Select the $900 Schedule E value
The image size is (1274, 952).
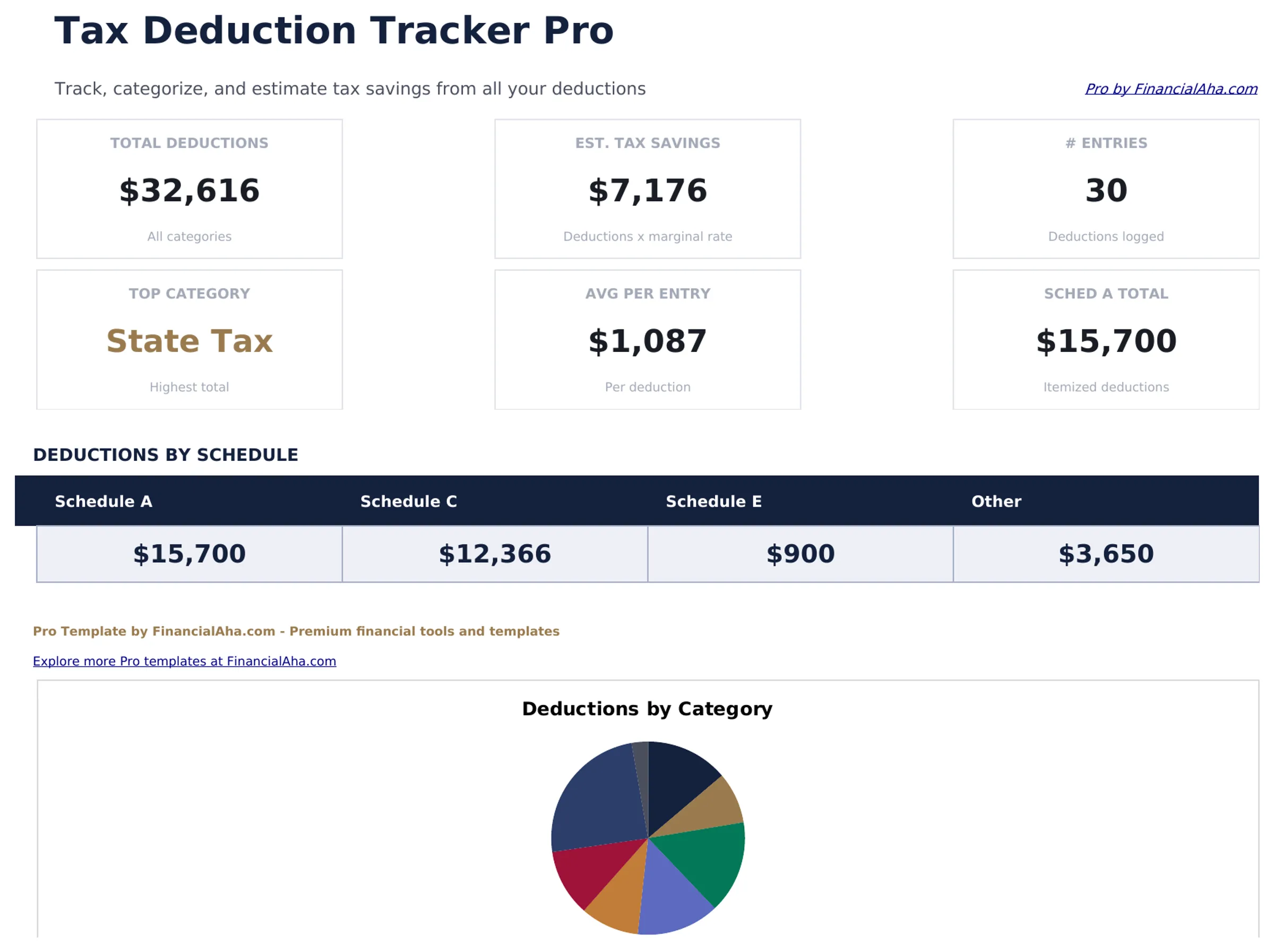(x=799, y=553)
